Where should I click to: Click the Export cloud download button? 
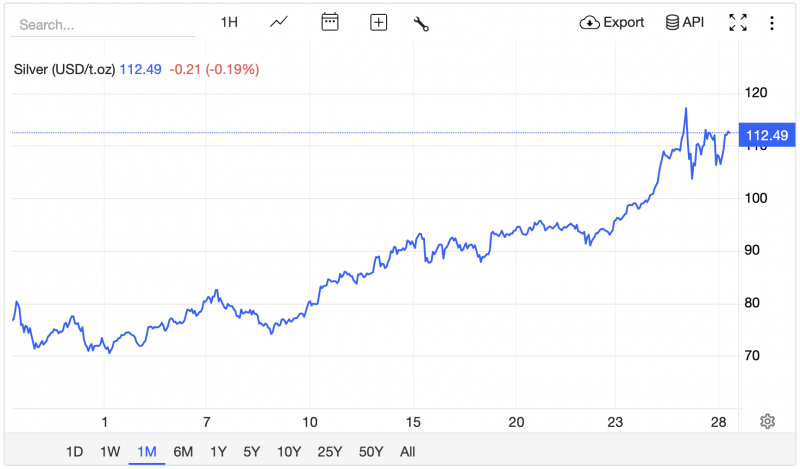pyautogui.click(x=612, y=22)
